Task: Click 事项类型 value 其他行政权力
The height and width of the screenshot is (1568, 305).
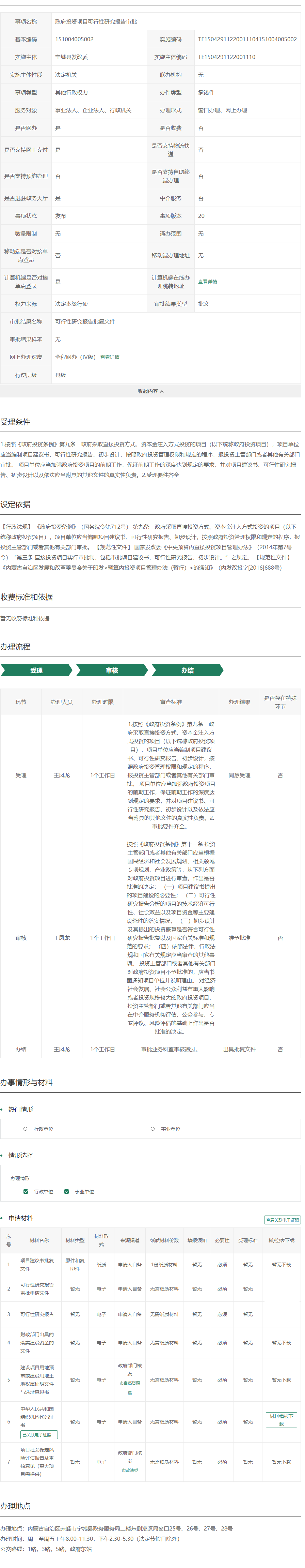Action: pos(71,92)
